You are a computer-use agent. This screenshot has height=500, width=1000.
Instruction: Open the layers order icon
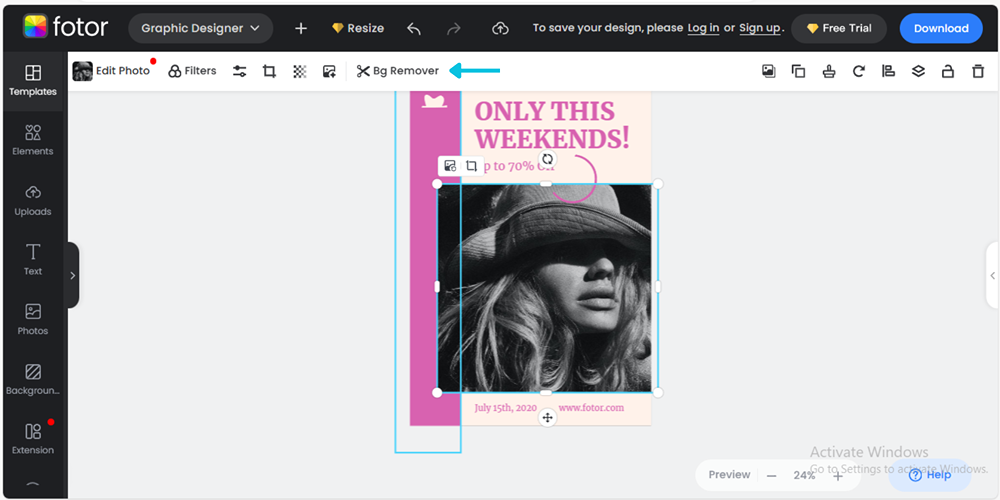(918, 71)
